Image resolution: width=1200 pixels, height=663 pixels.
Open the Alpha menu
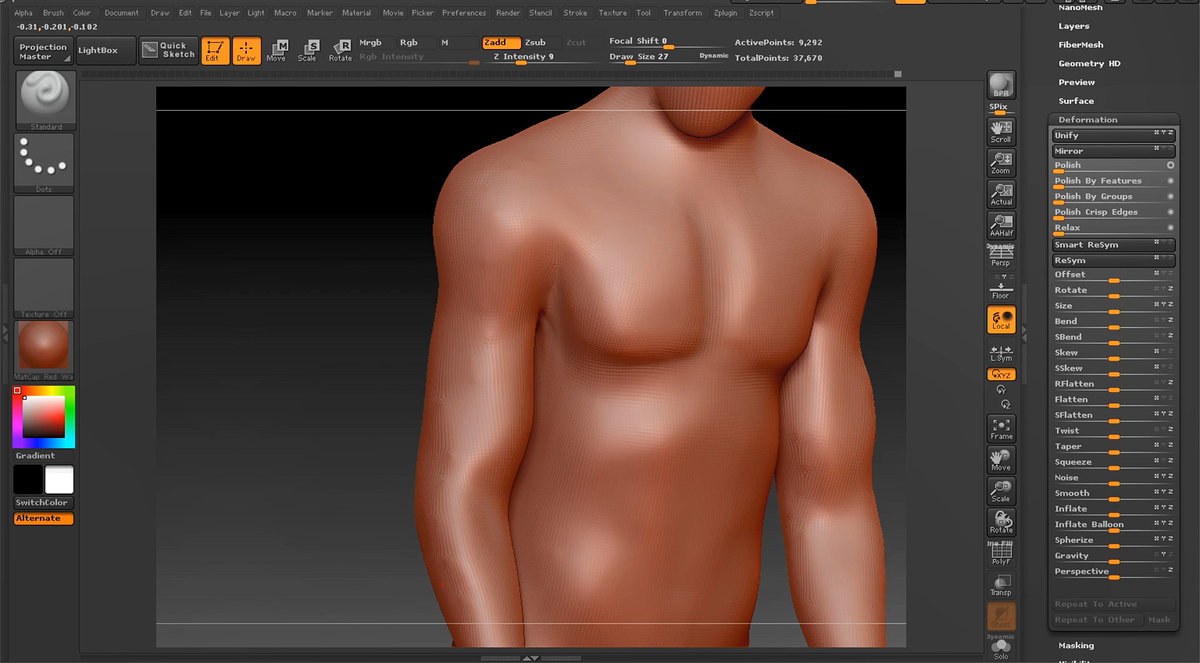click(x=23, y=13)
